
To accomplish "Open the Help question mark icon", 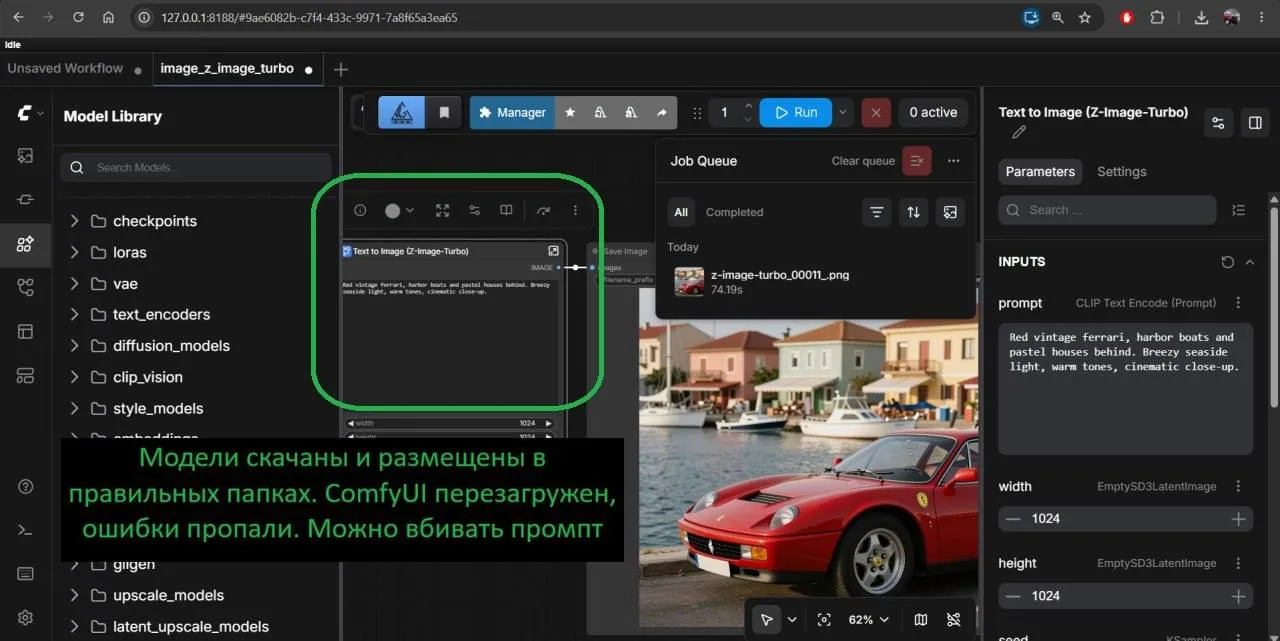I will click(25, 487).
